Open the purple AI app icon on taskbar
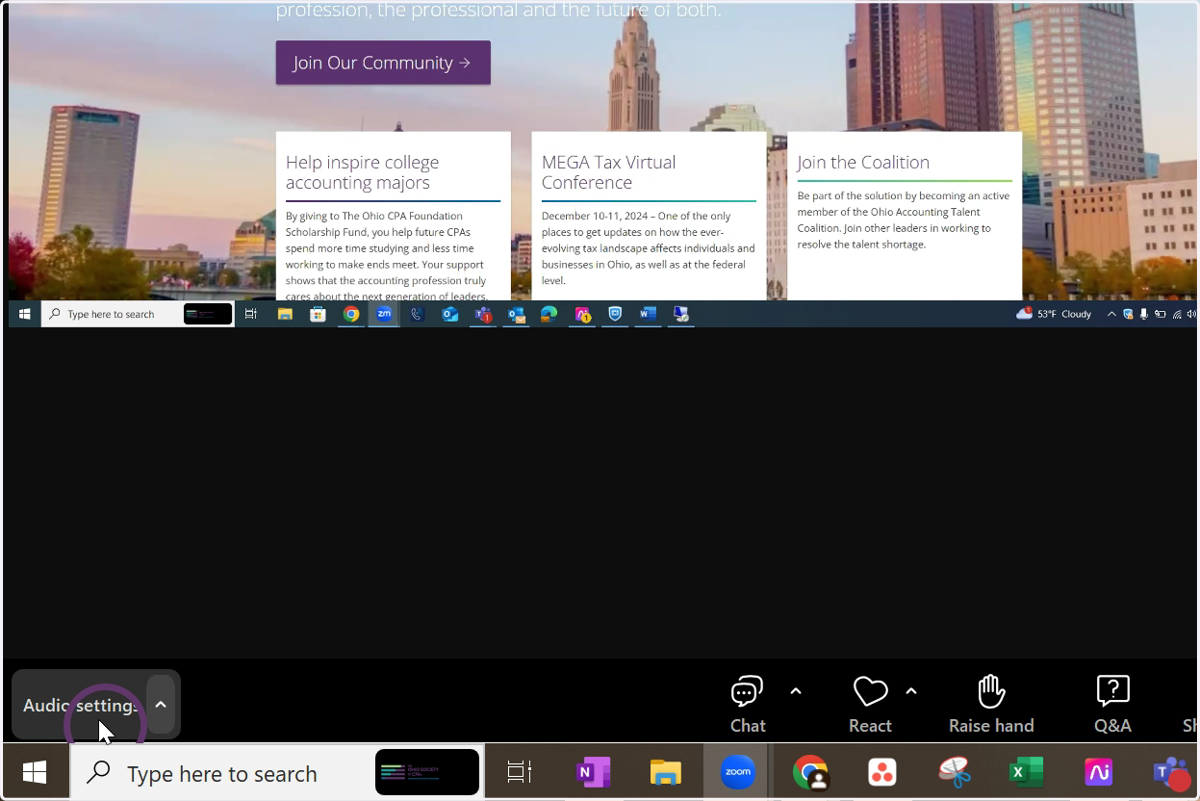The width and height of the screenshot is (1200, 801). coord(1098,772)
